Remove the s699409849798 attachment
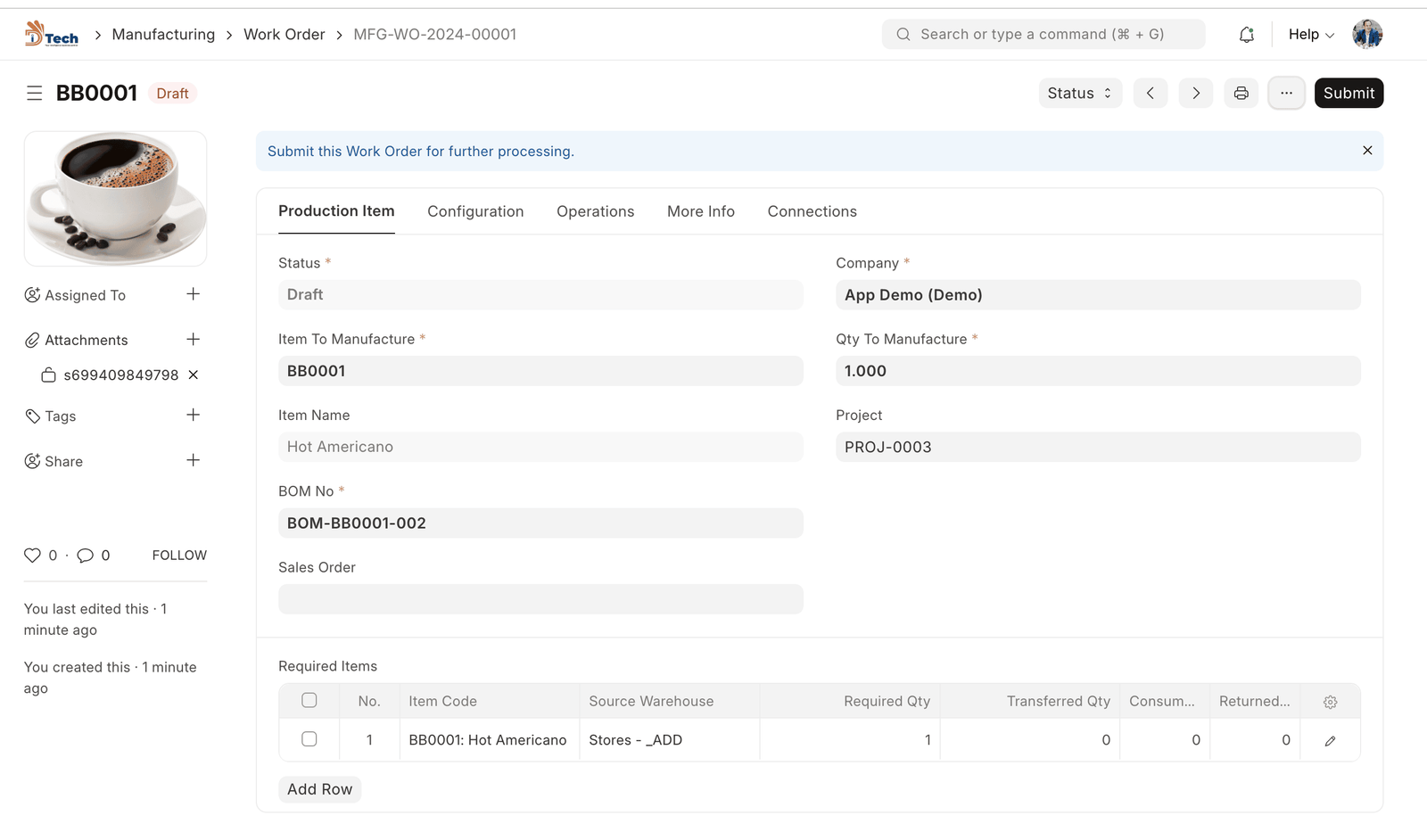Screen dimensions: 1427x840 pos(194,375)
